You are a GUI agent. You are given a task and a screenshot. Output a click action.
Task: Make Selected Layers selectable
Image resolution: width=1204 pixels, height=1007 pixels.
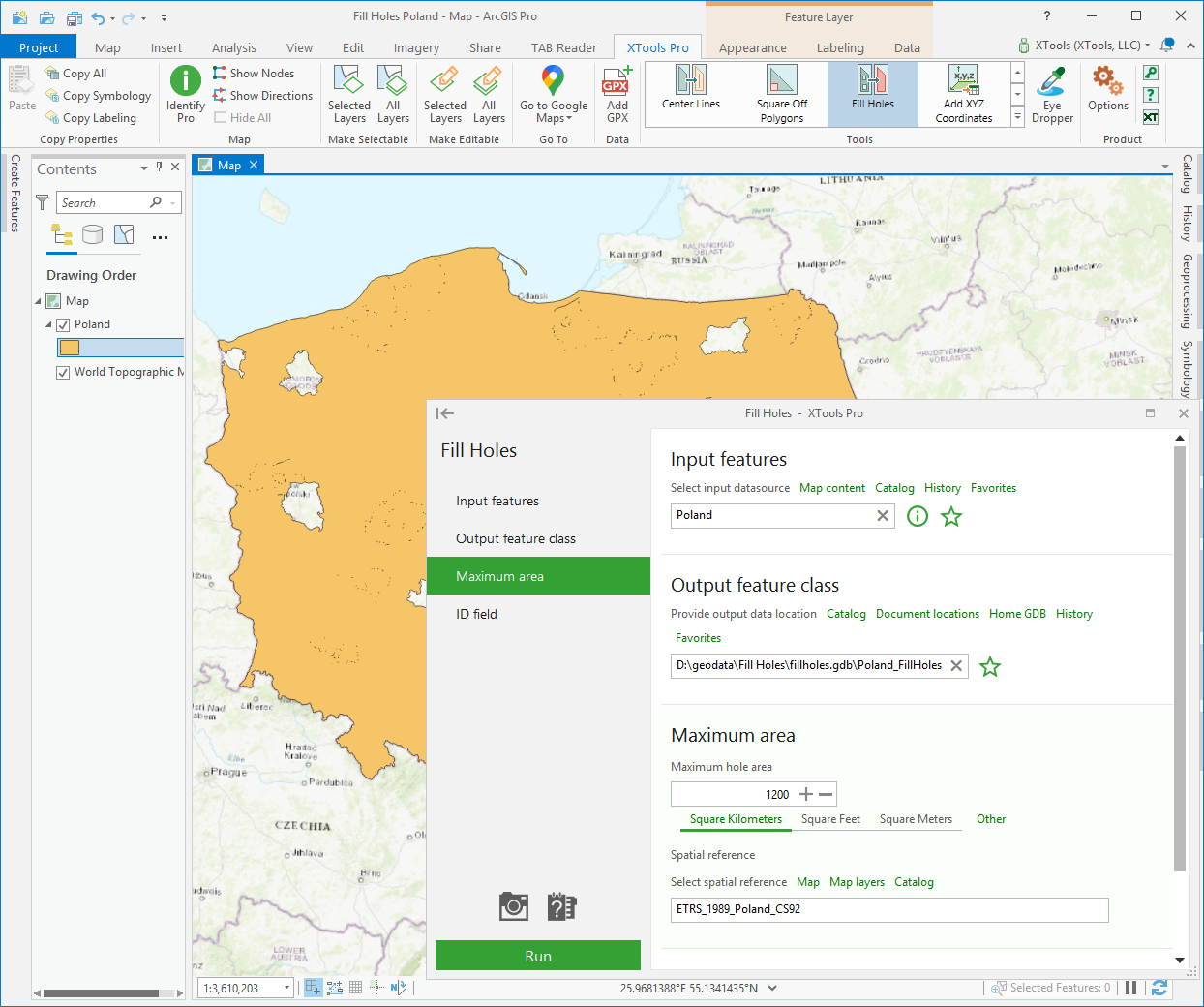coord(349,95)
